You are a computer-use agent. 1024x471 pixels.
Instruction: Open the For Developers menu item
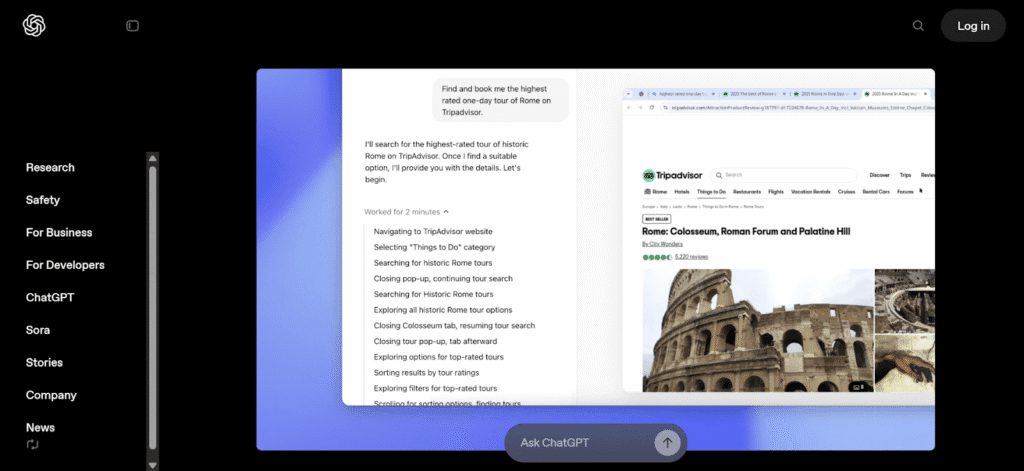pyautogui.click(x=65, y=265)
